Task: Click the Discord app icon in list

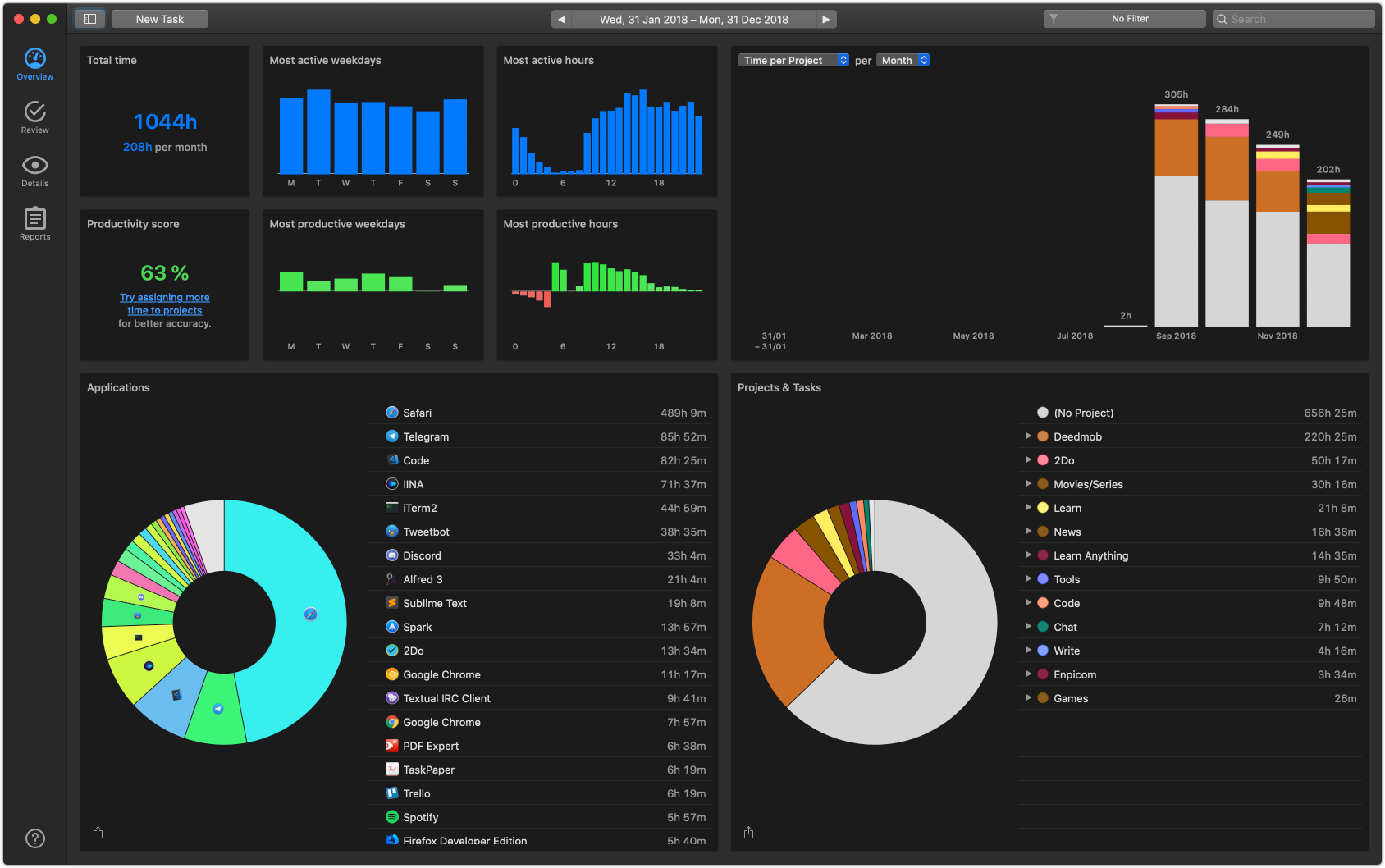Action: pyautogui.click(x=392, y=555)
